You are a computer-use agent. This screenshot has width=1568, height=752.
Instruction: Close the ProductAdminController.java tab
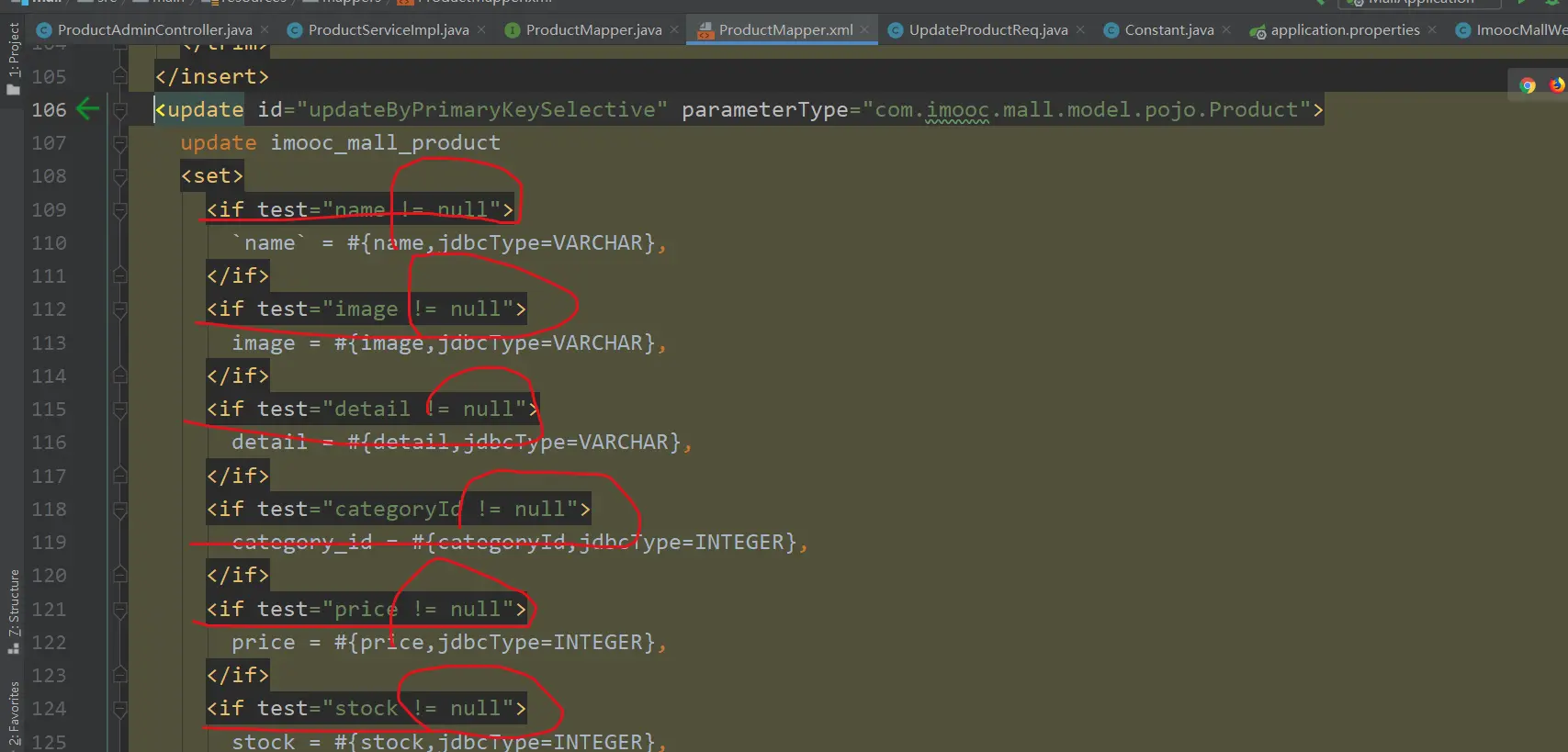click(265, 30)
